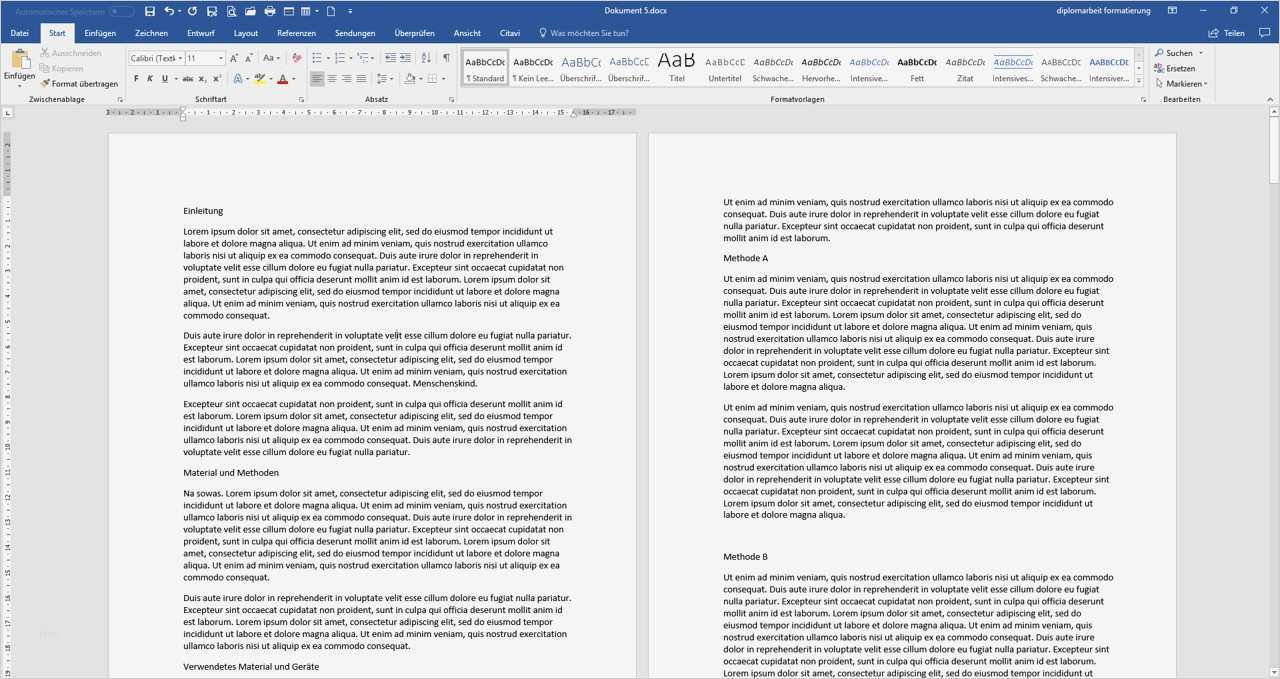Screen dimensions: 1280x679
Task: Decrease font size with the smaller A icon
Action: tap(249, 58)
